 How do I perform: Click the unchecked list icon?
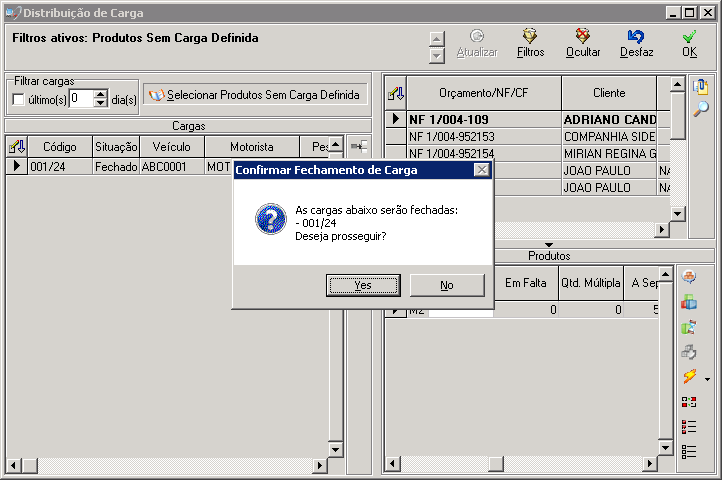coord(689,452)
